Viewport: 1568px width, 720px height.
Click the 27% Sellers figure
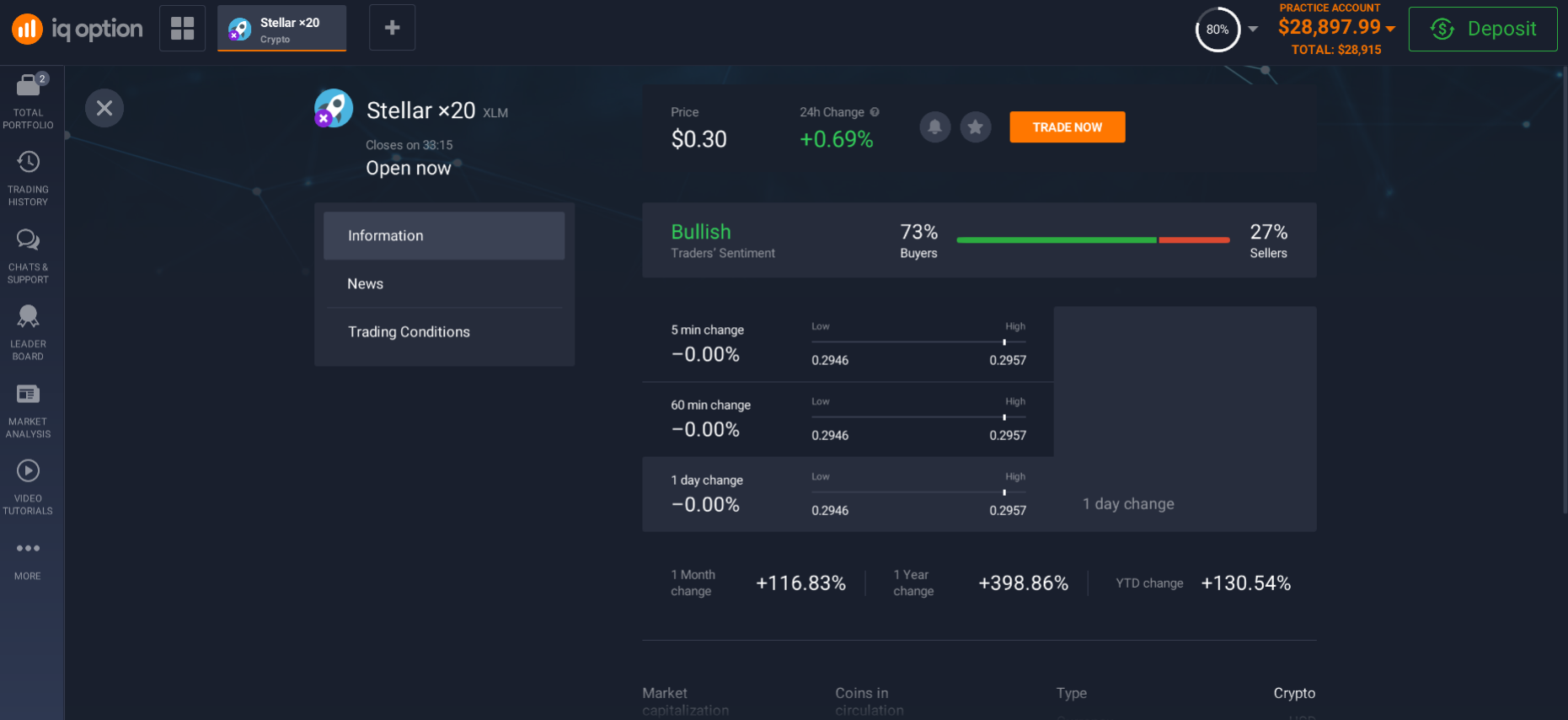point(1268,240)
